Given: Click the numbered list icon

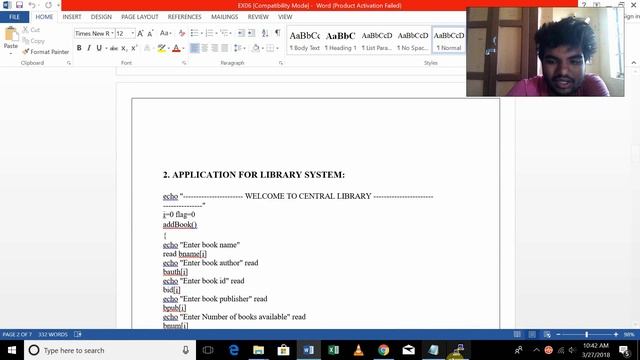Looking at the screenshot, I should (209, 33).
